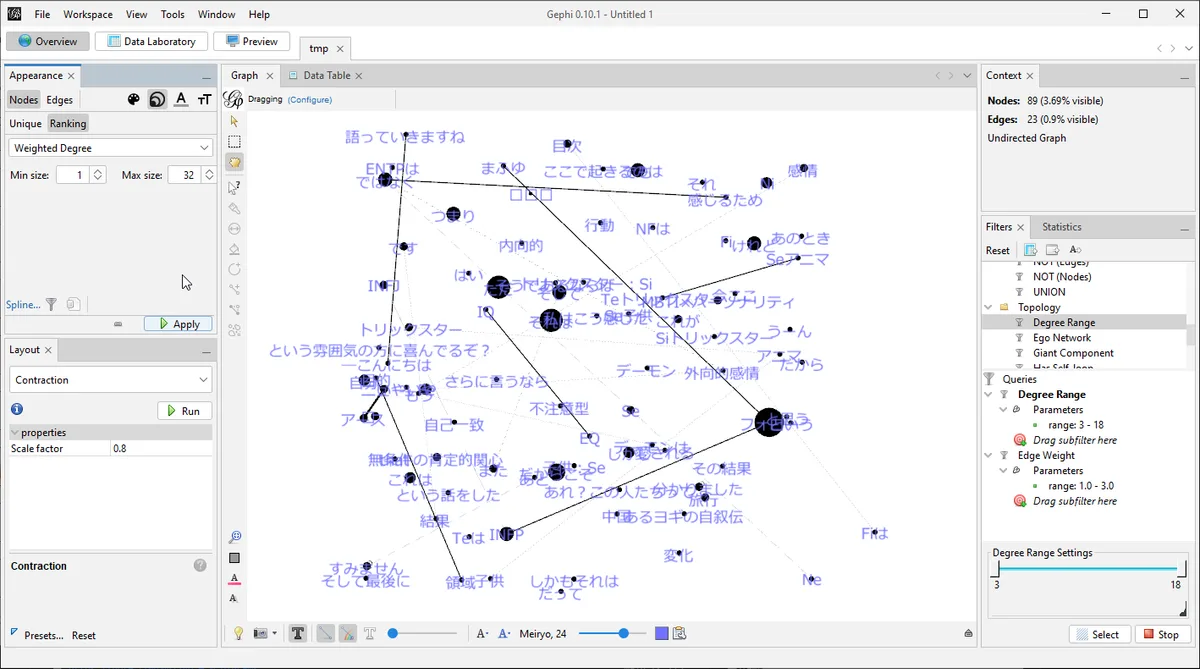Select the color palette appearance icon
The height and width of the screenshot is (669, 1200).
pyautogui.click(x=134, y=99)
